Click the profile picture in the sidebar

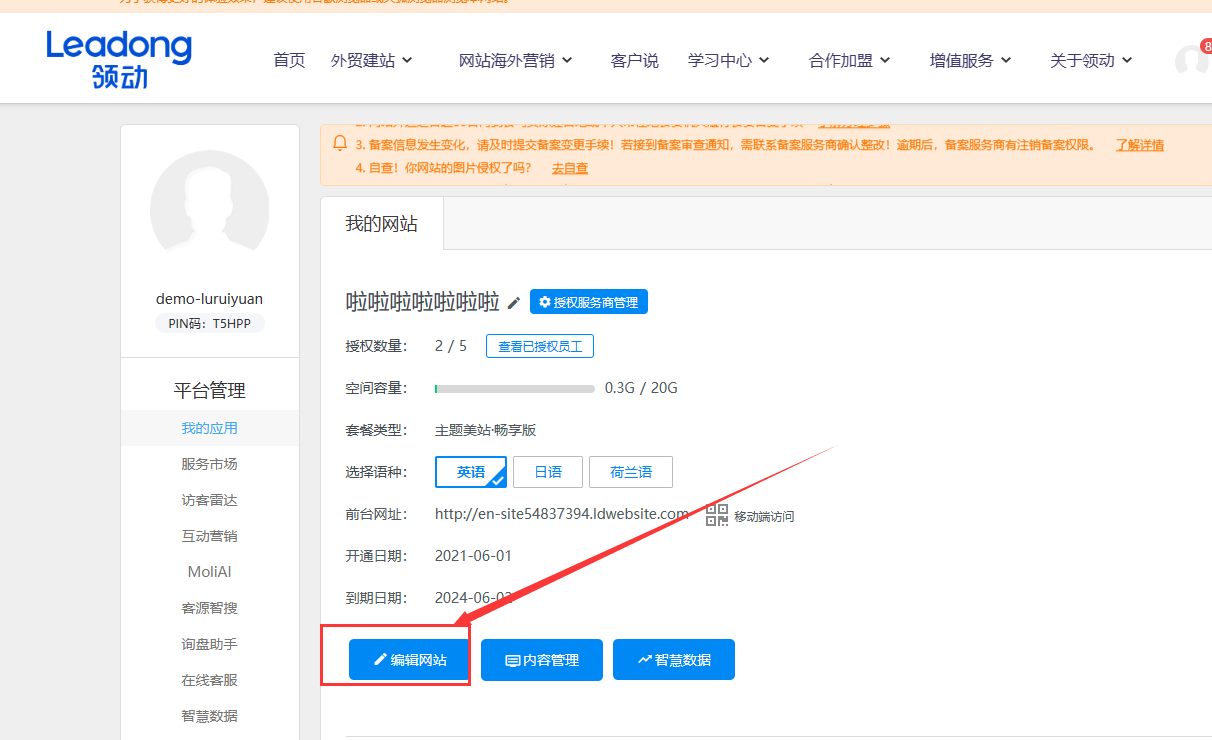point(209,210)
